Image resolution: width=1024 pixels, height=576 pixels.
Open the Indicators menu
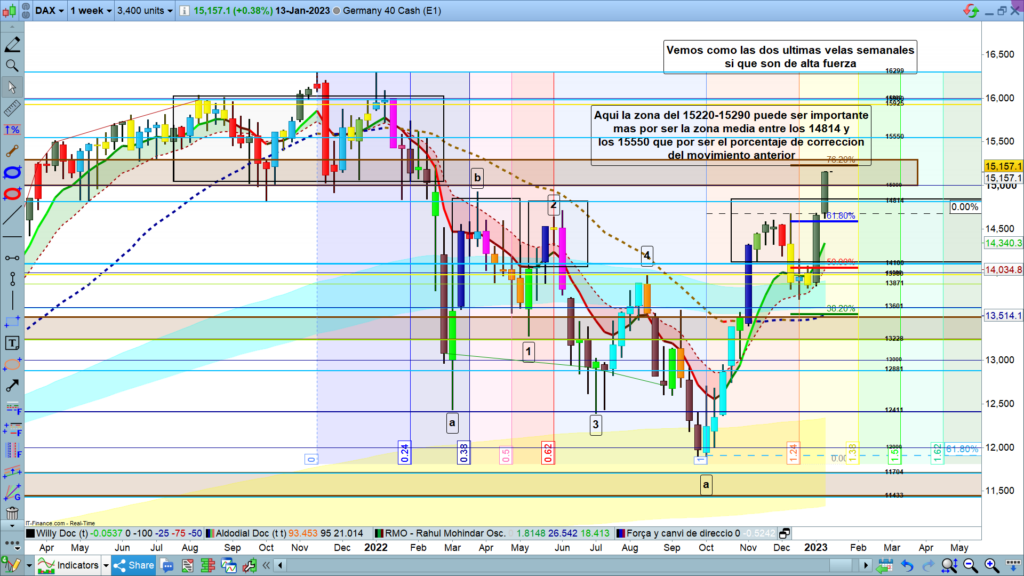pos(72,566)
